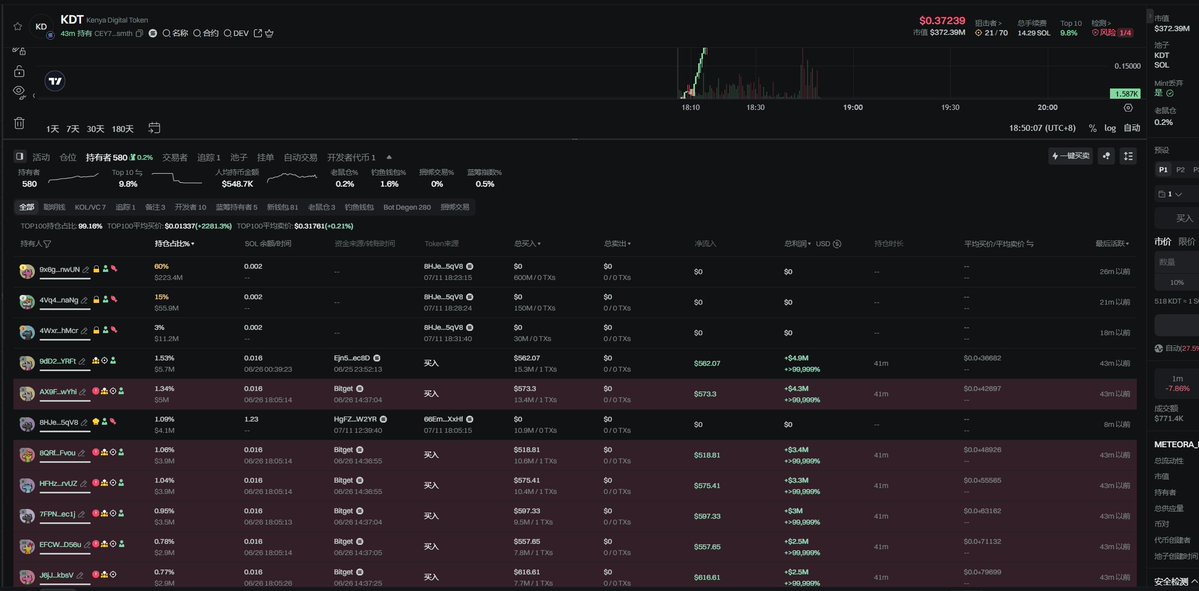Open the 追踪 1 tab

(x=209, y=157)
